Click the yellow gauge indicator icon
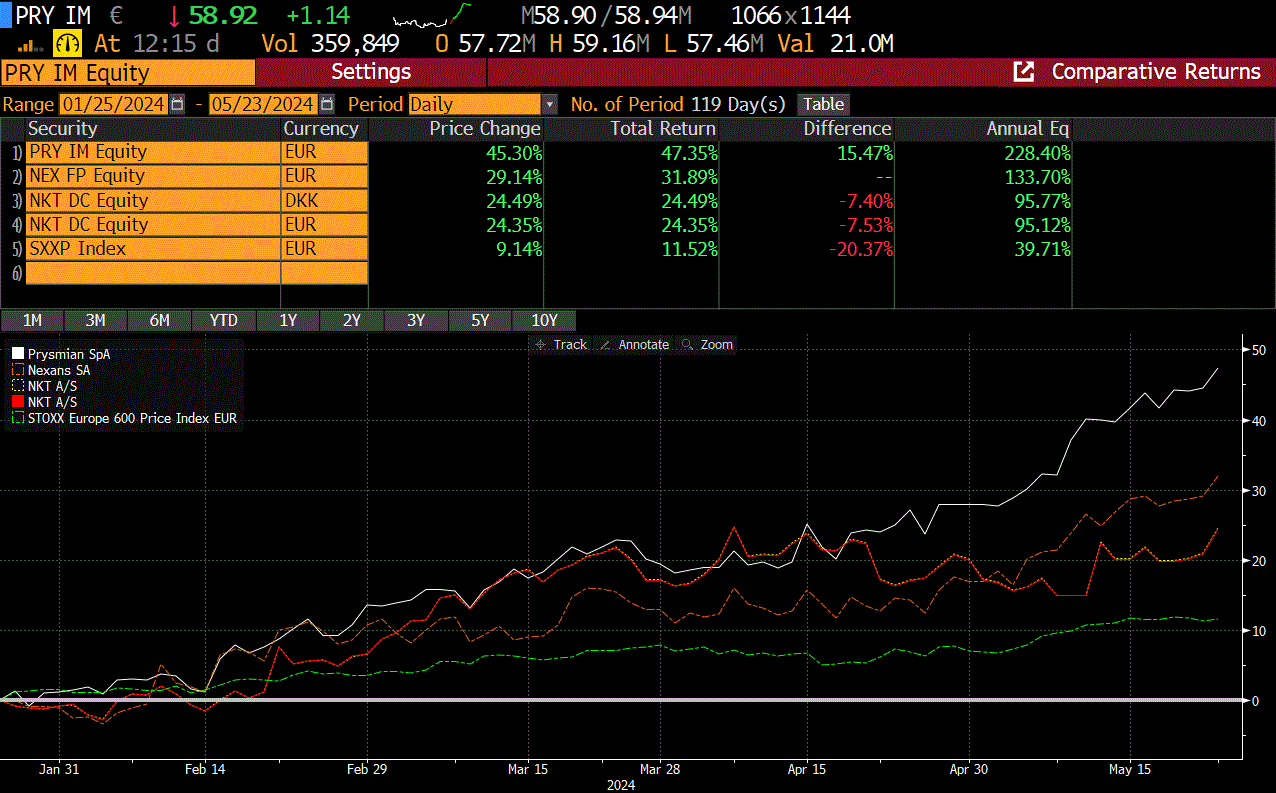 tap(68, 44)
